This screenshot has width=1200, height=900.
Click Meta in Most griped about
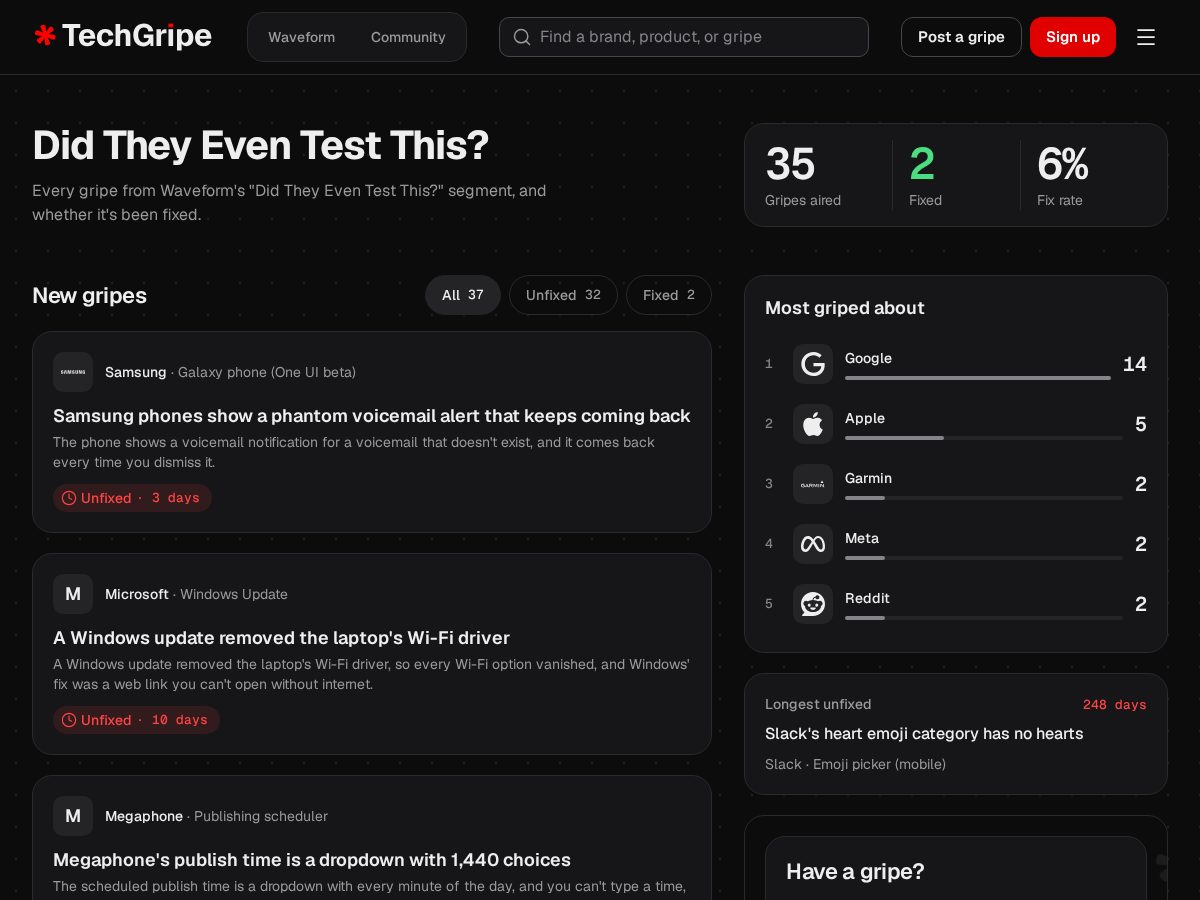pos(956,544)
